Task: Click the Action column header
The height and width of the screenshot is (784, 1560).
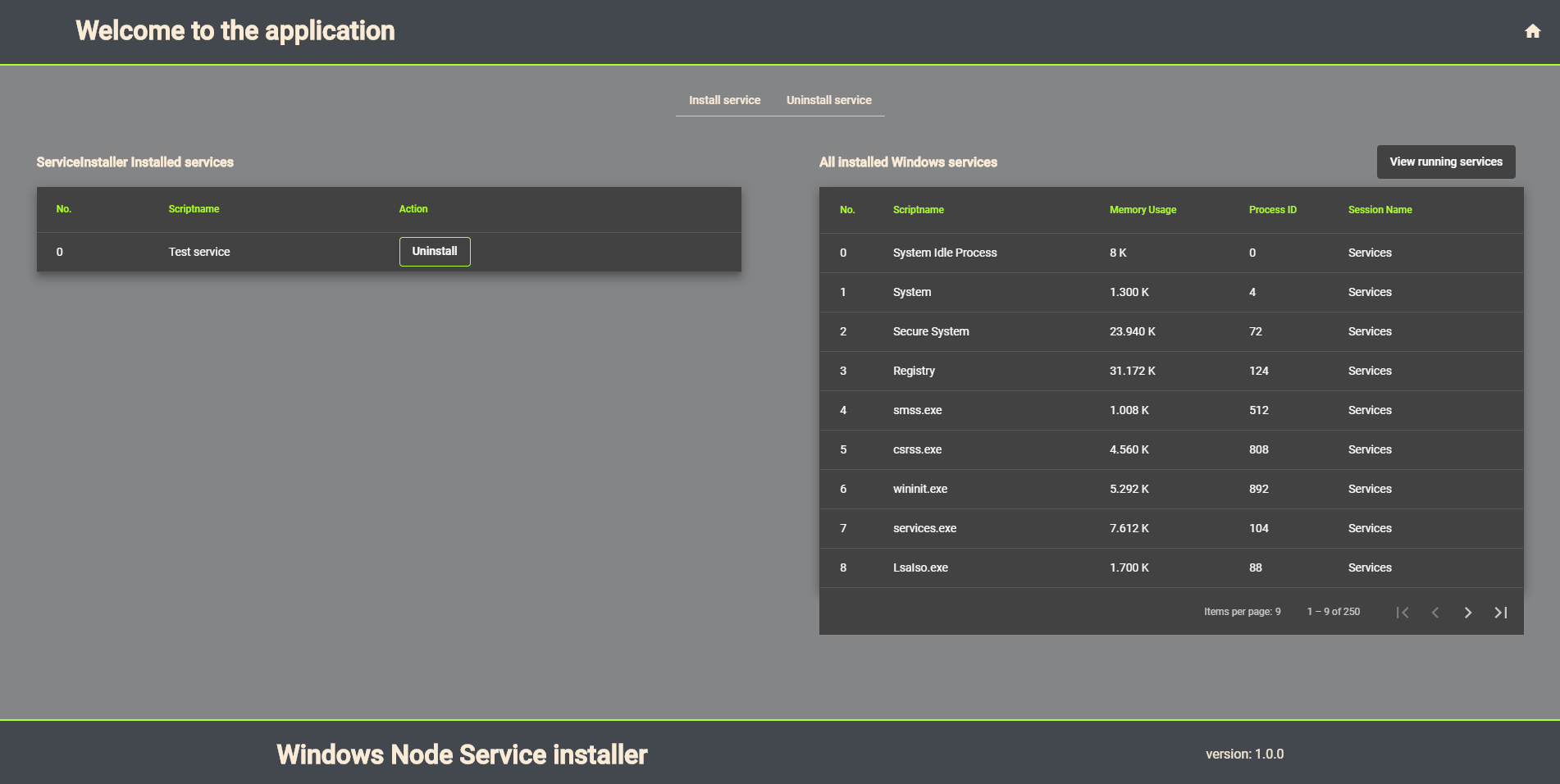Action: point(413,209)
